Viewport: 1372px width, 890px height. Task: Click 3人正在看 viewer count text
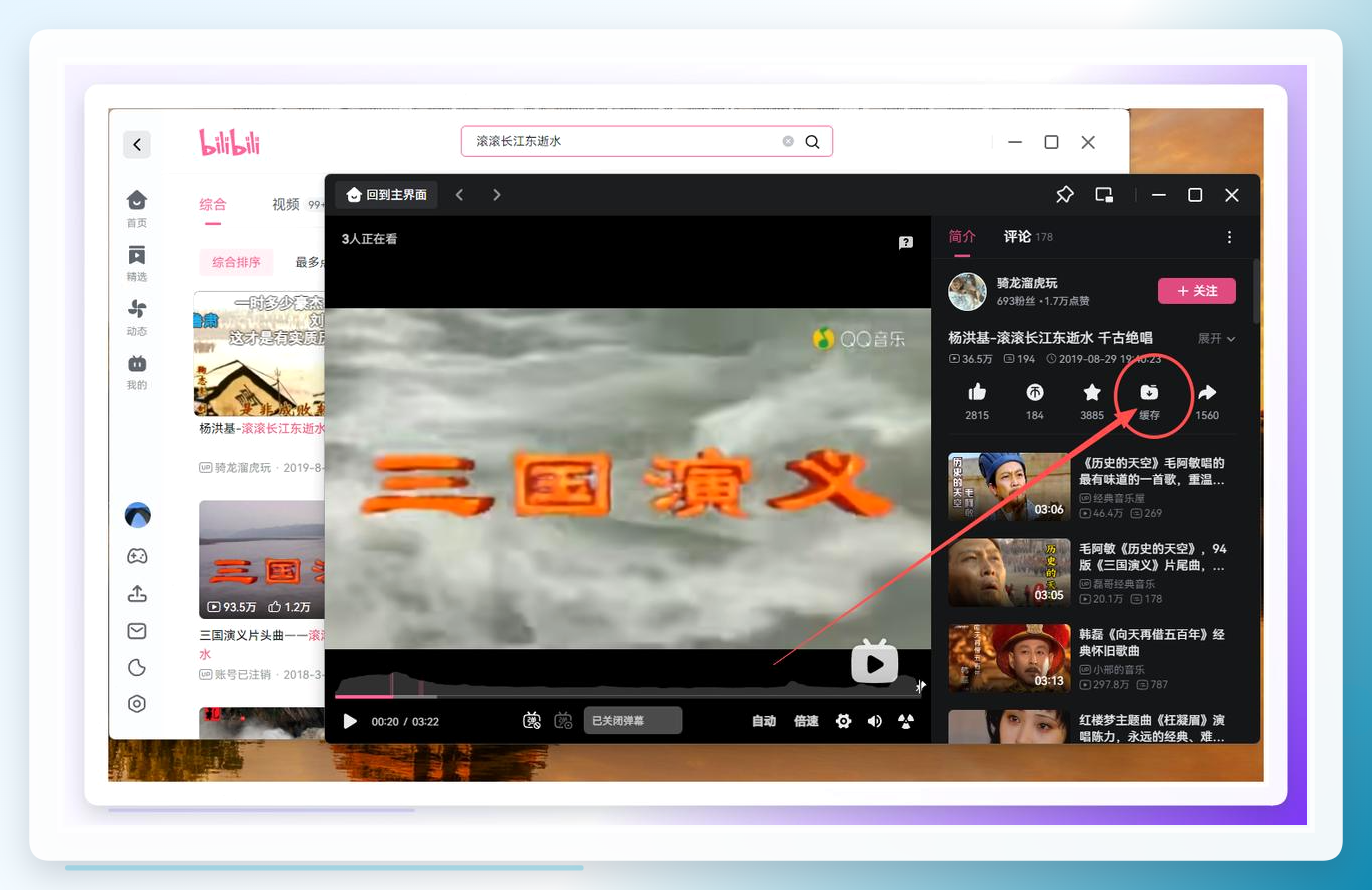[369, 239]
